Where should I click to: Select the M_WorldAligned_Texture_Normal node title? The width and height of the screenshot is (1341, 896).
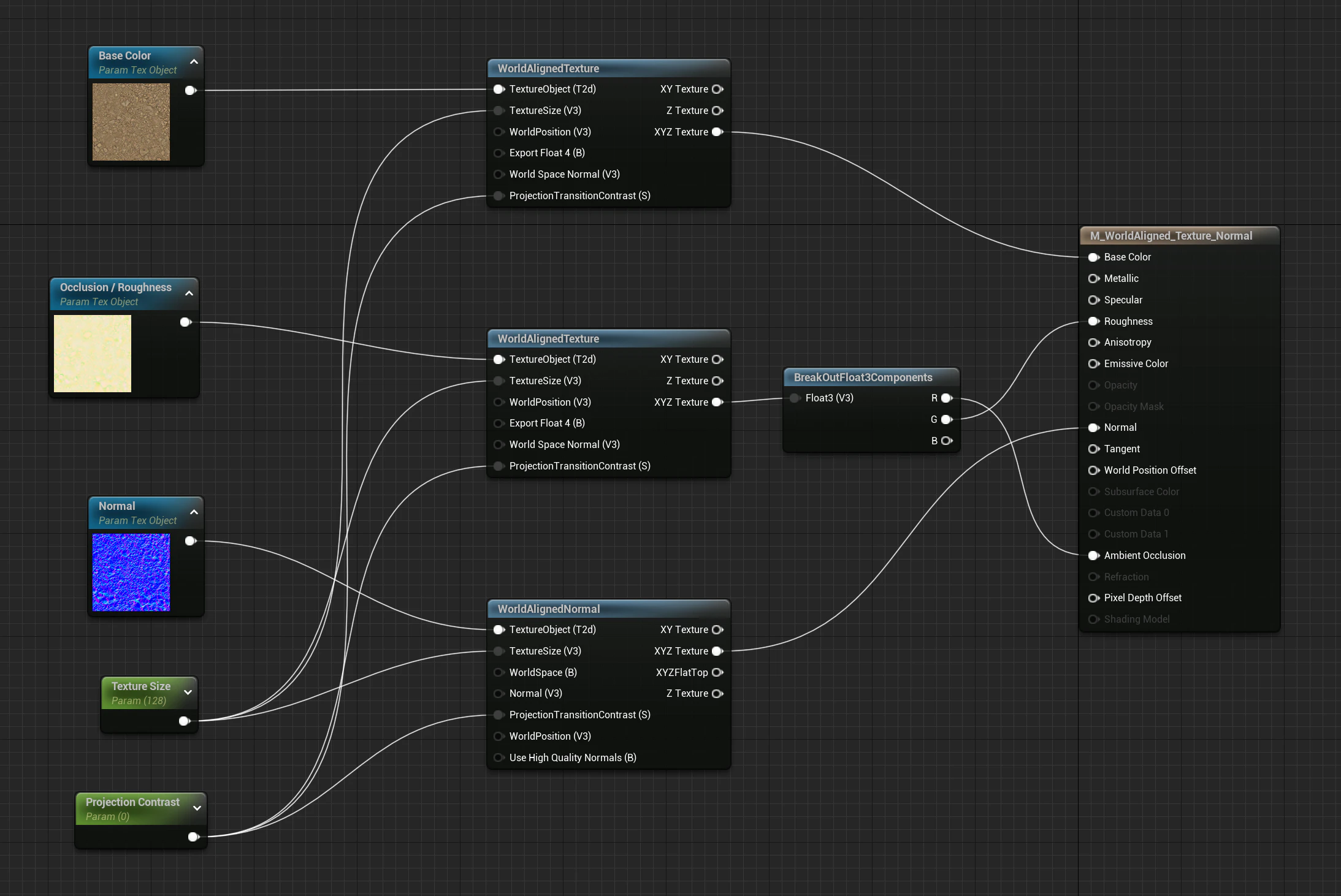pyautogui.click(x=1171, y=236)
